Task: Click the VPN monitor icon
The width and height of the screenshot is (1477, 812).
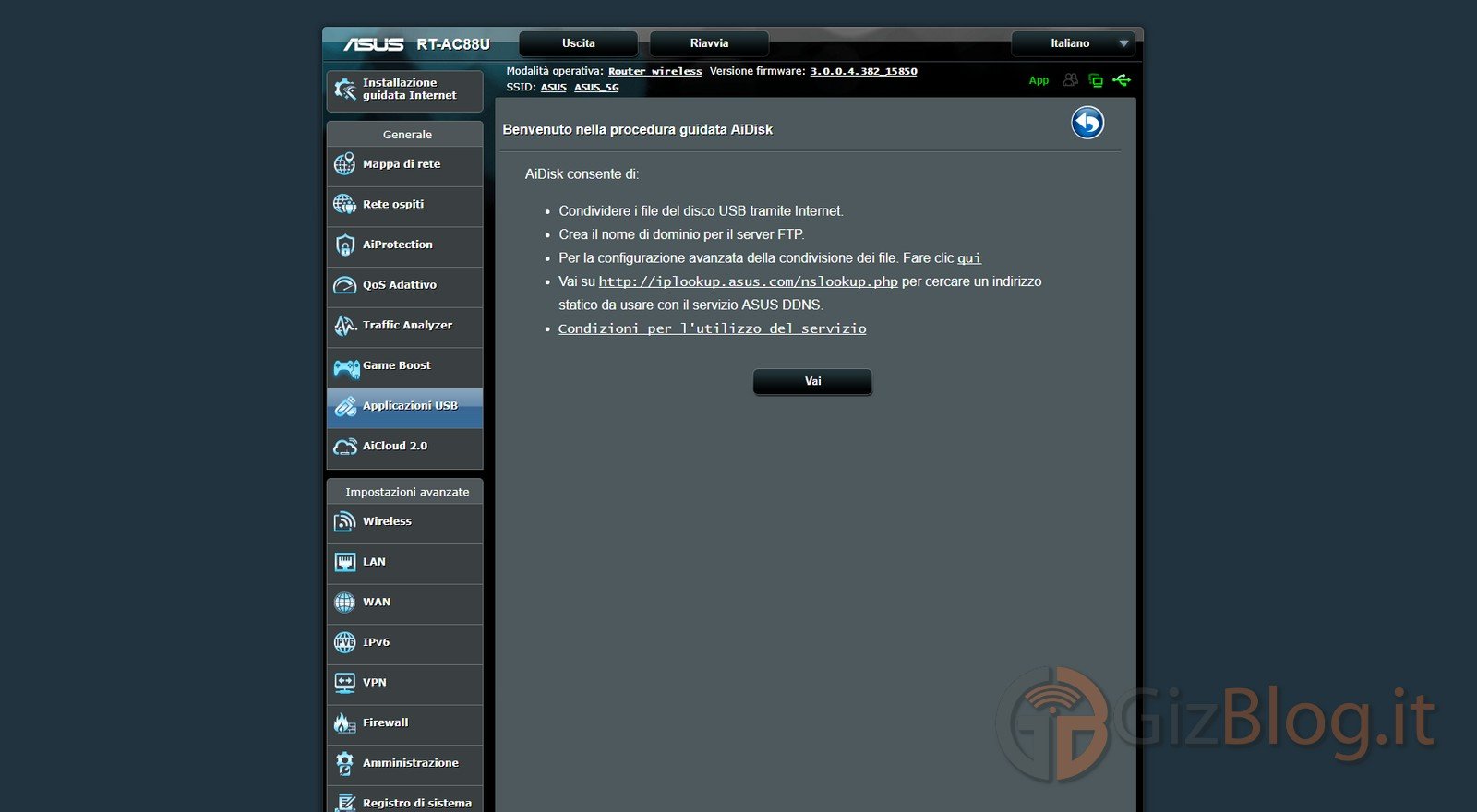Action: (344, 683)
